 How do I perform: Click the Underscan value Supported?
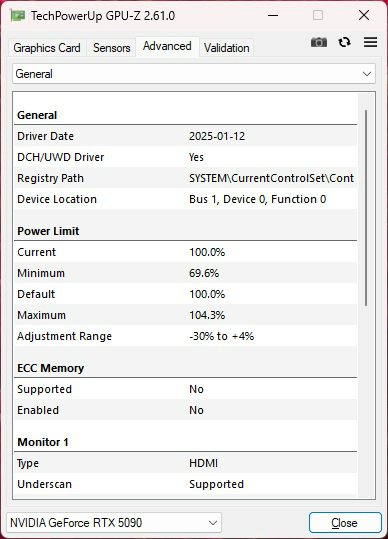pos(216,484)
